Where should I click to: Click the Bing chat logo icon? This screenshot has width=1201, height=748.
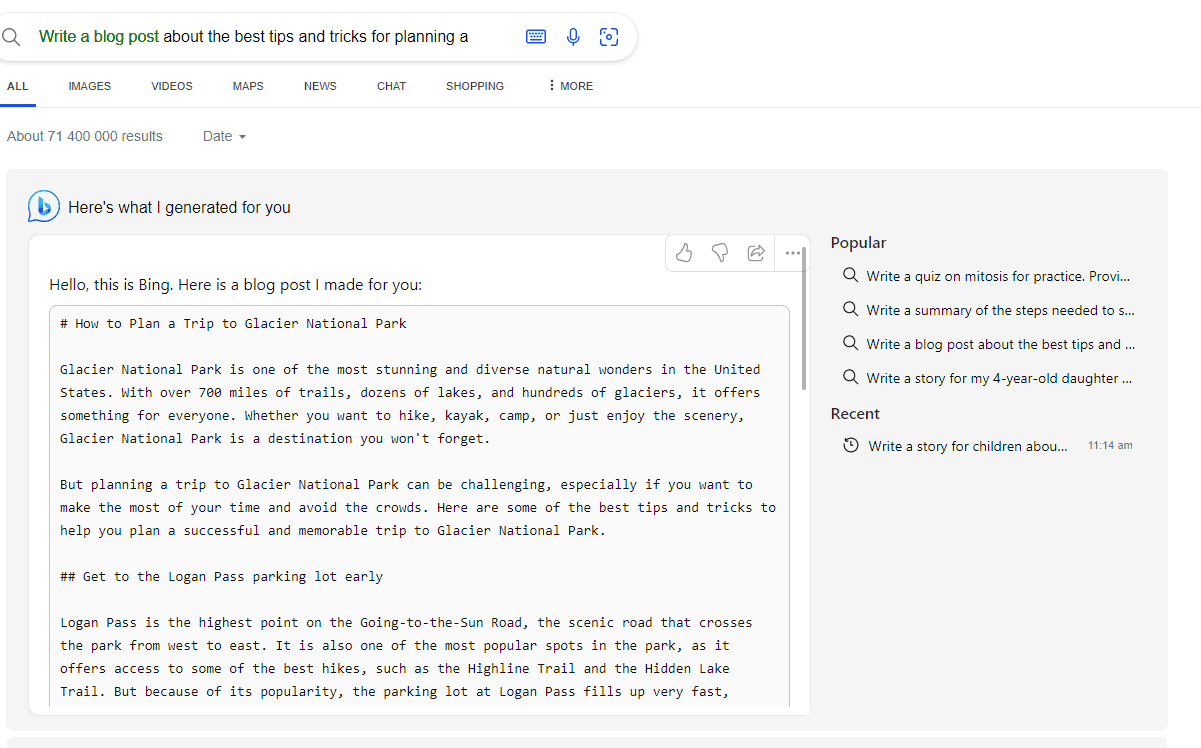44,206
